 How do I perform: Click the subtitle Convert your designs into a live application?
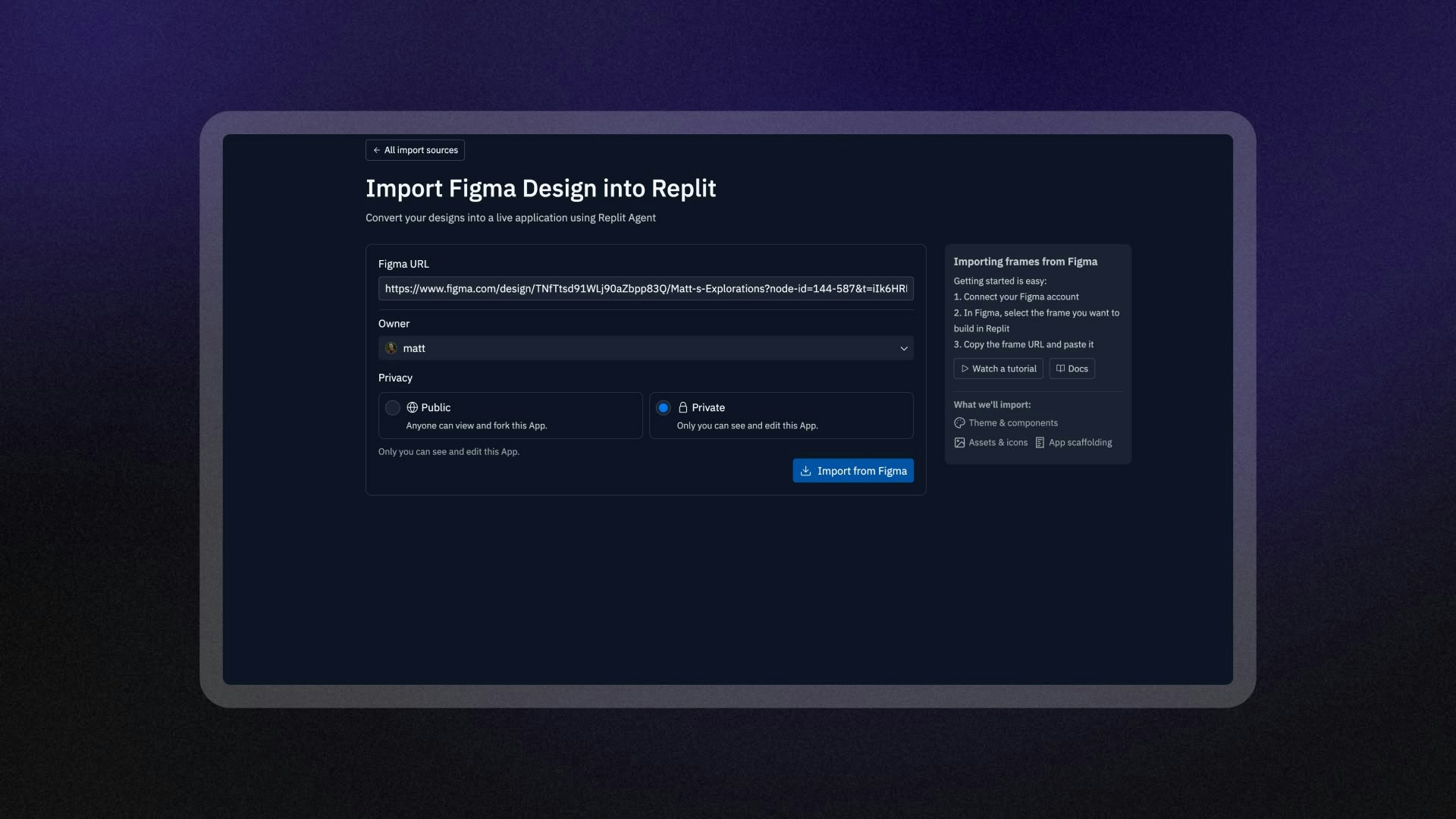click(510, 218)
